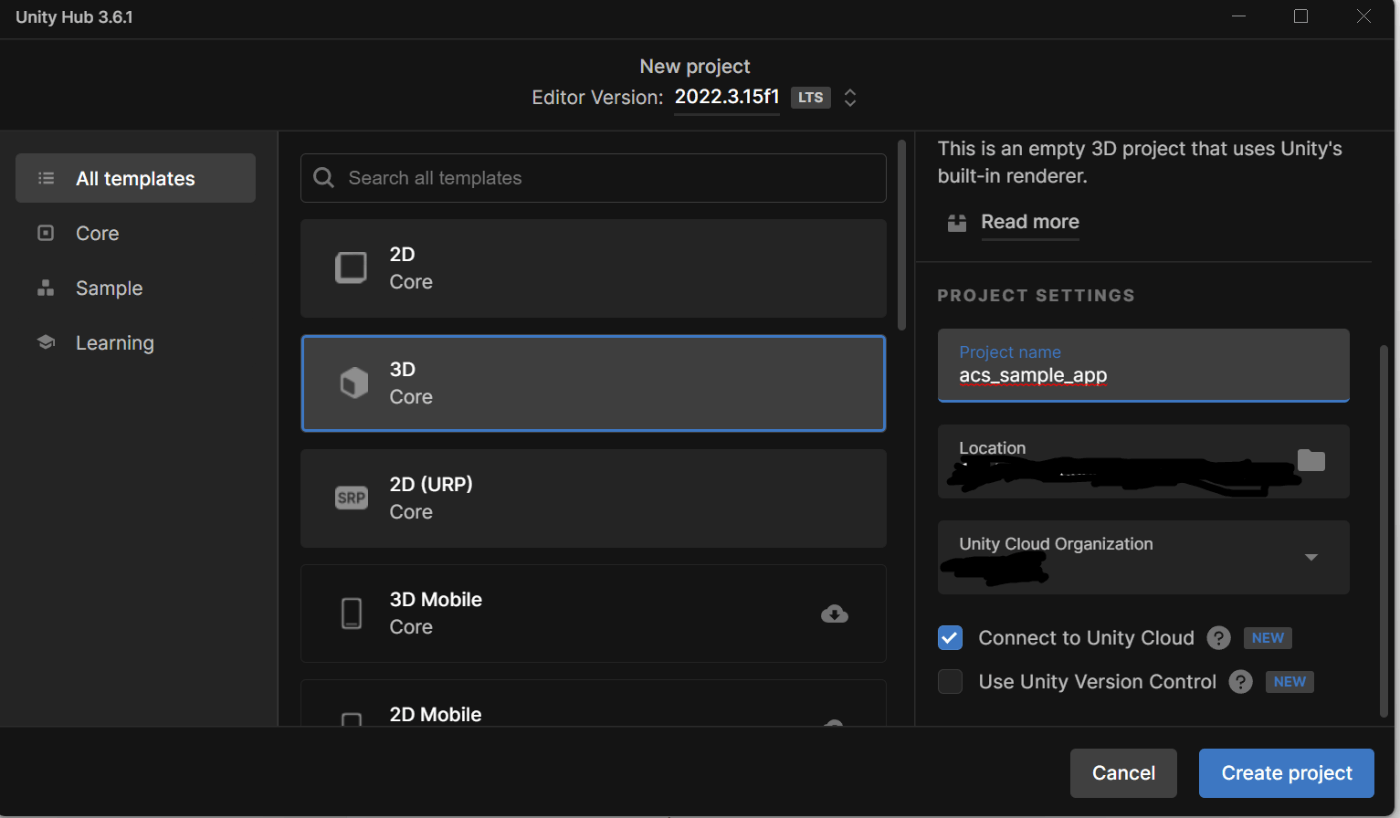
Task: Click the Learning graduation cap icon
Action: click(x=45, y=343)
